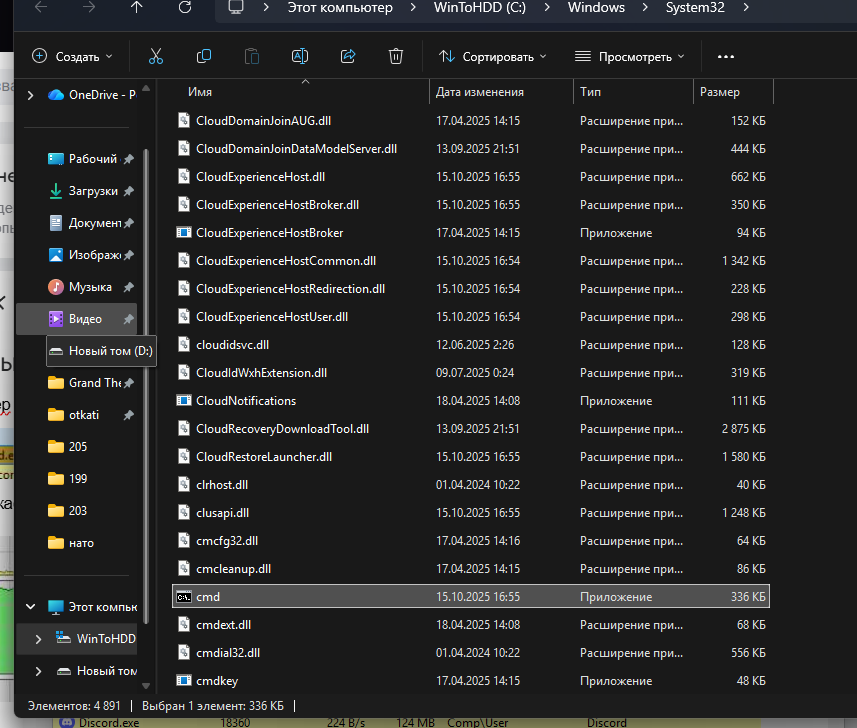Click the Cut scissors icon

coord(155,56)
